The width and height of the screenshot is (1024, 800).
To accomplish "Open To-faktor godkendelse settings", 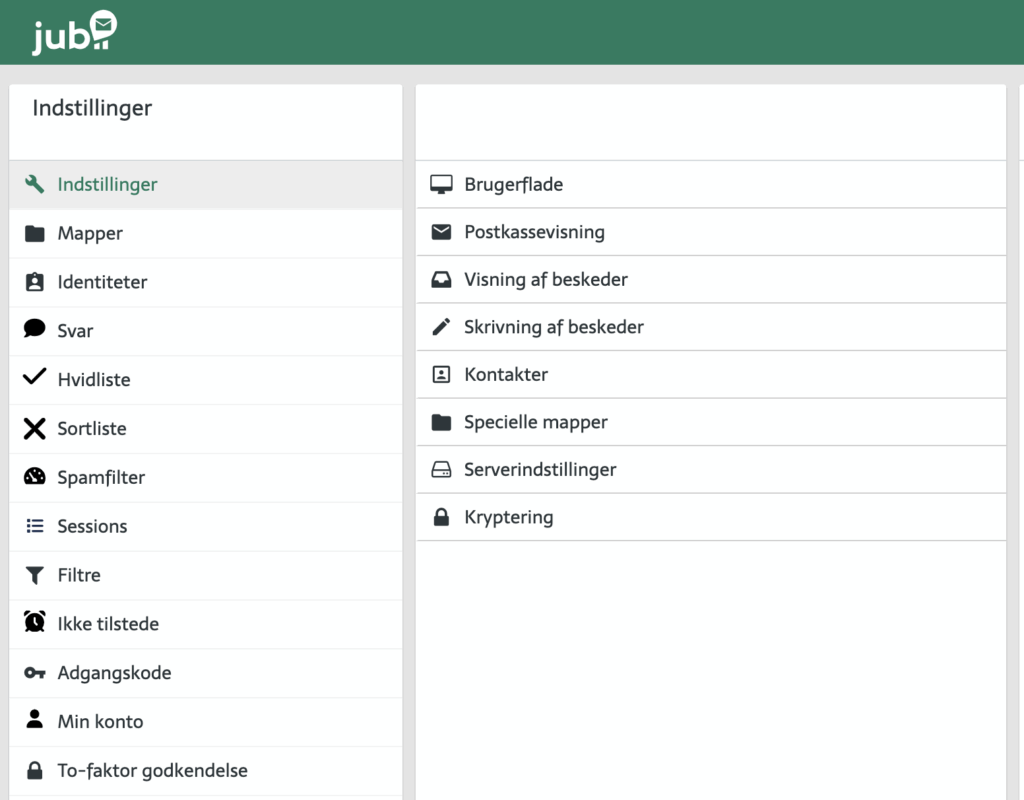I will pyautogui.click(x=152, y=770).
